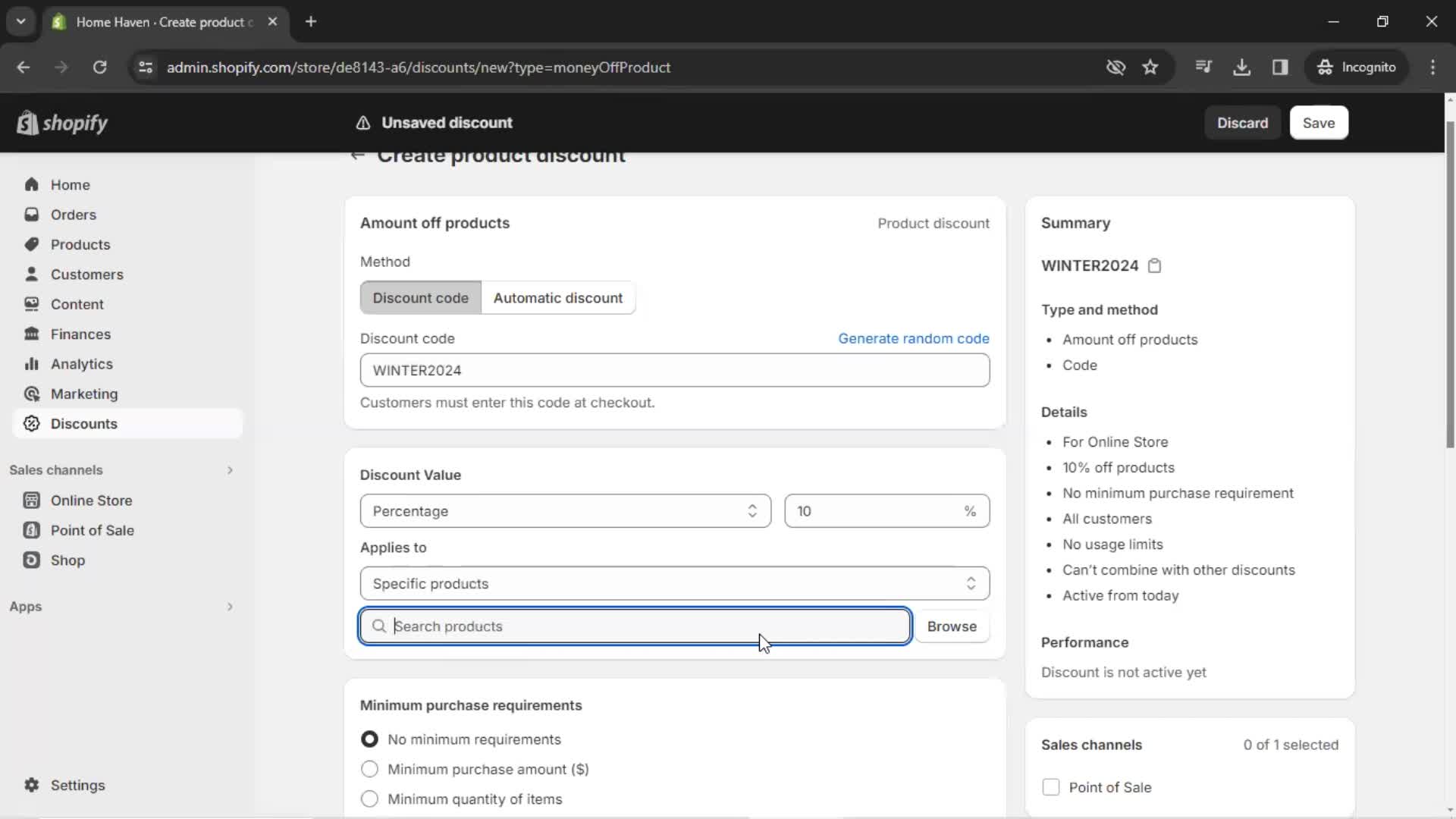Open tab search dropdown arrow
The image size is (1456, 819).
click(21, 21)
